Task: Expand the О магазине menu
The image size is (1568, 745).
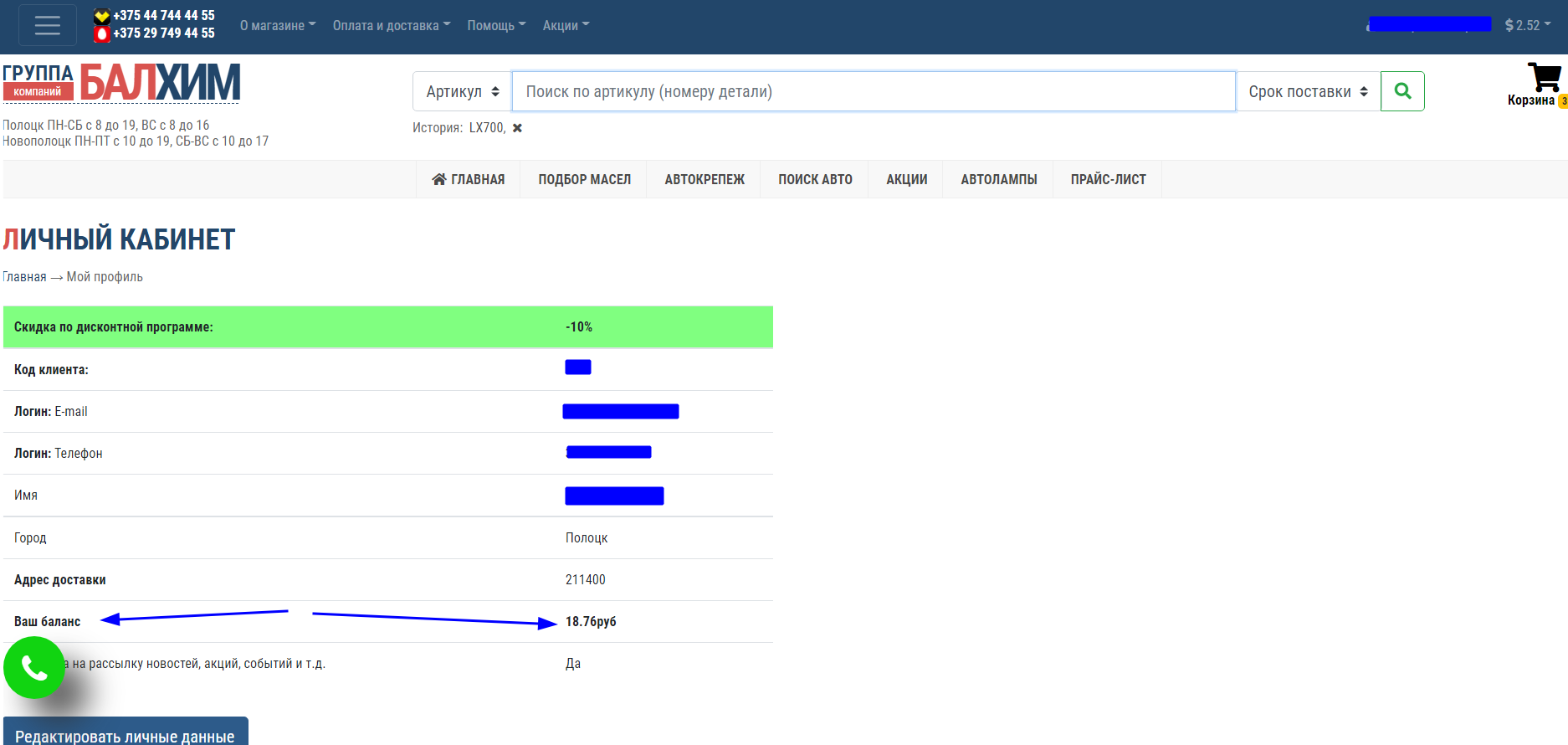Action: pos(278,25)
